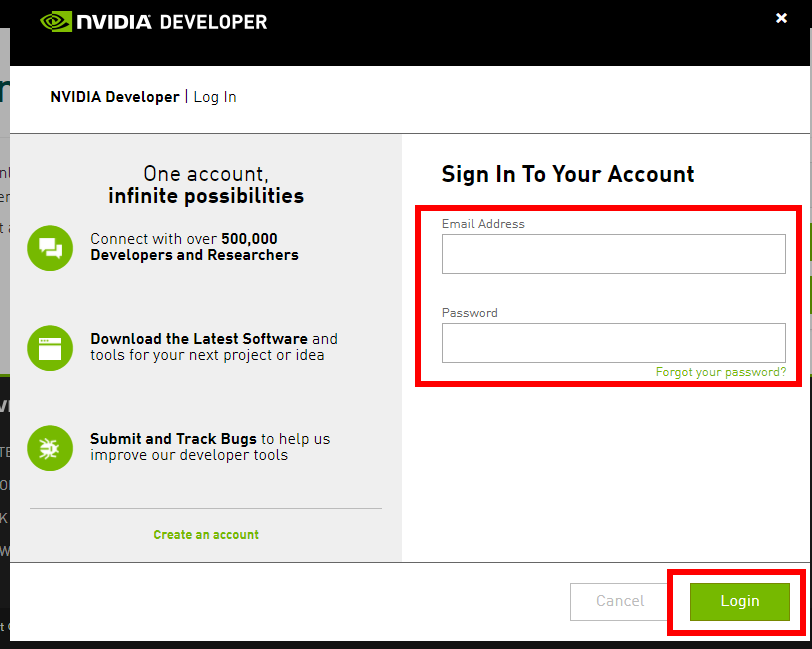Focus the Password input field
Screen dimensions: 812x649
614,343
